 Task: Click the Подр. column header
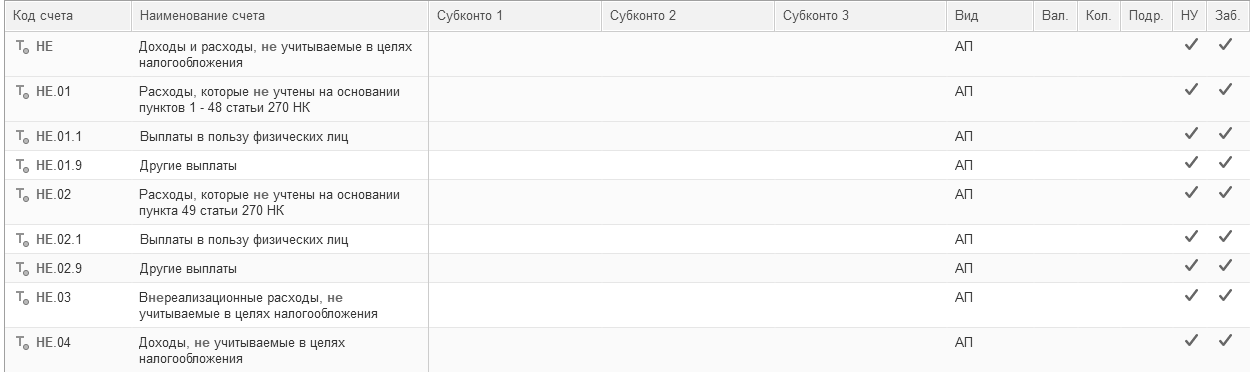(x=1144, y=17)
